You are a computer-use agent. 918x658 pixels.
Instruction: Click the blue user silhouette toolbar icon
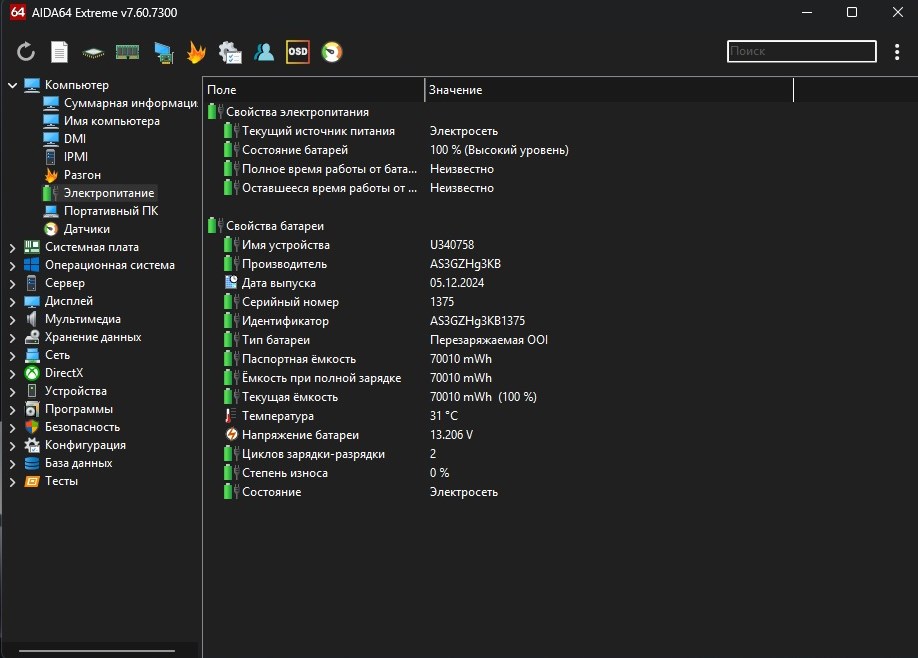pyautogui.click(x=264, y=52)
